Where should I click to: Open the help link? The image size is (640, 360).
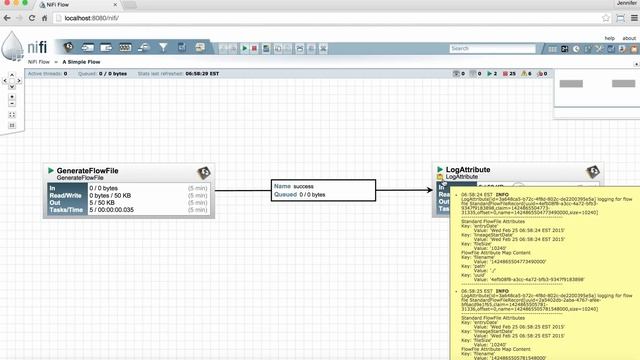tap(609, 38)
